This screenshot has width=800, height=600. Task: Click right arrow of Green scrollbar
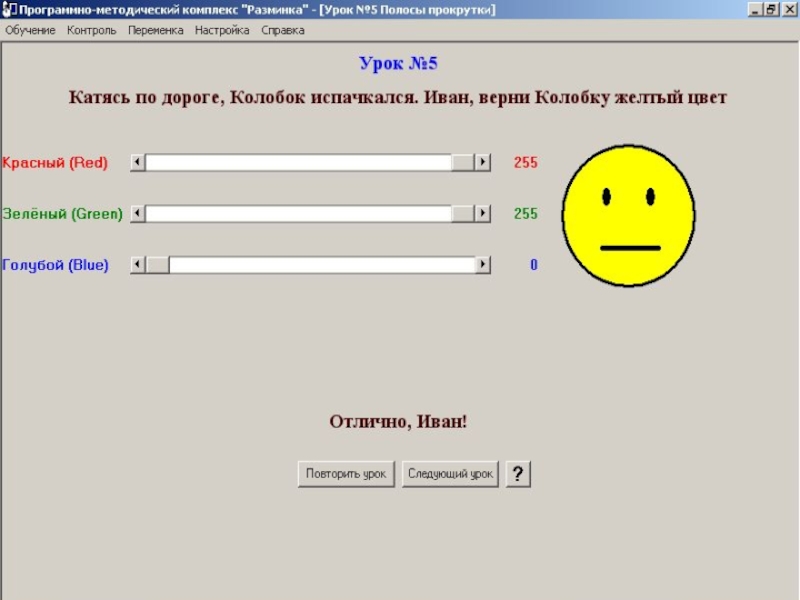point(483,213)
